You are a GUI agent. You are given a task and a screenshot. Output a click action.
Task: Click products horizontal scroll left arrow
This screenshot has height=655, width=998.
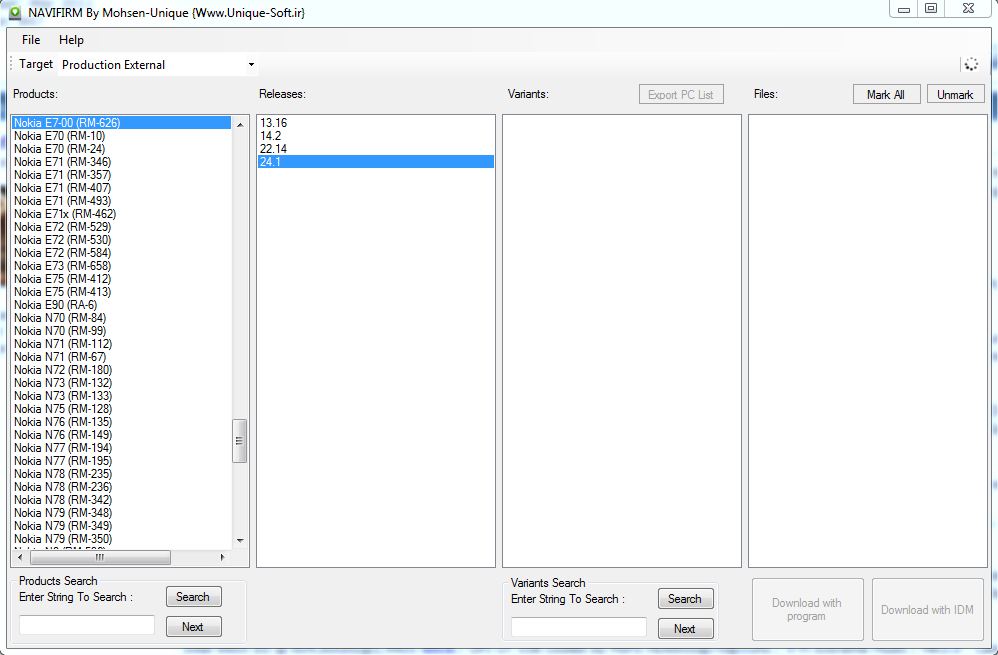20,557
